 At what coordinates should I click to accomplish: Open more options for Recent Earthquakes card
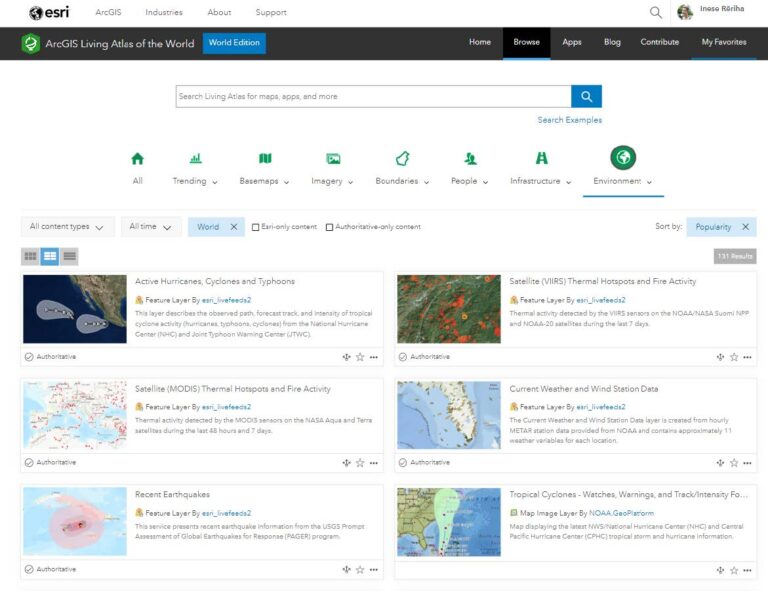pyautogui.click(x=373, y=569)
